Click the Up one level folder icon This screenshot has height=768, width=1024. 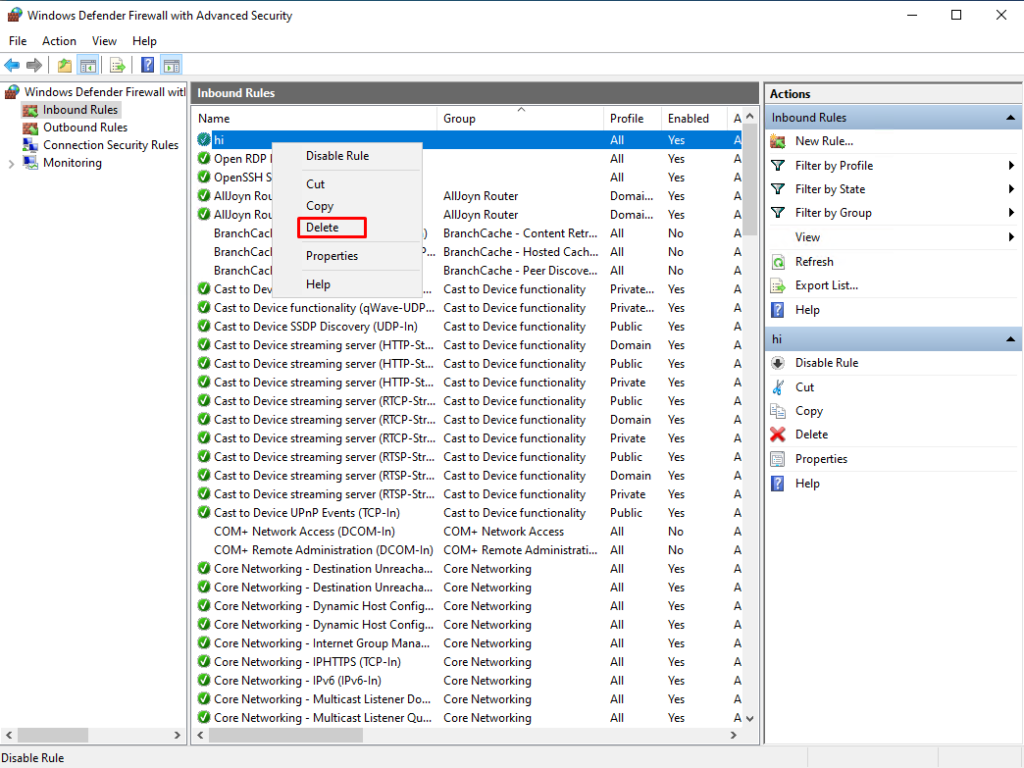(x=64, y=65)
